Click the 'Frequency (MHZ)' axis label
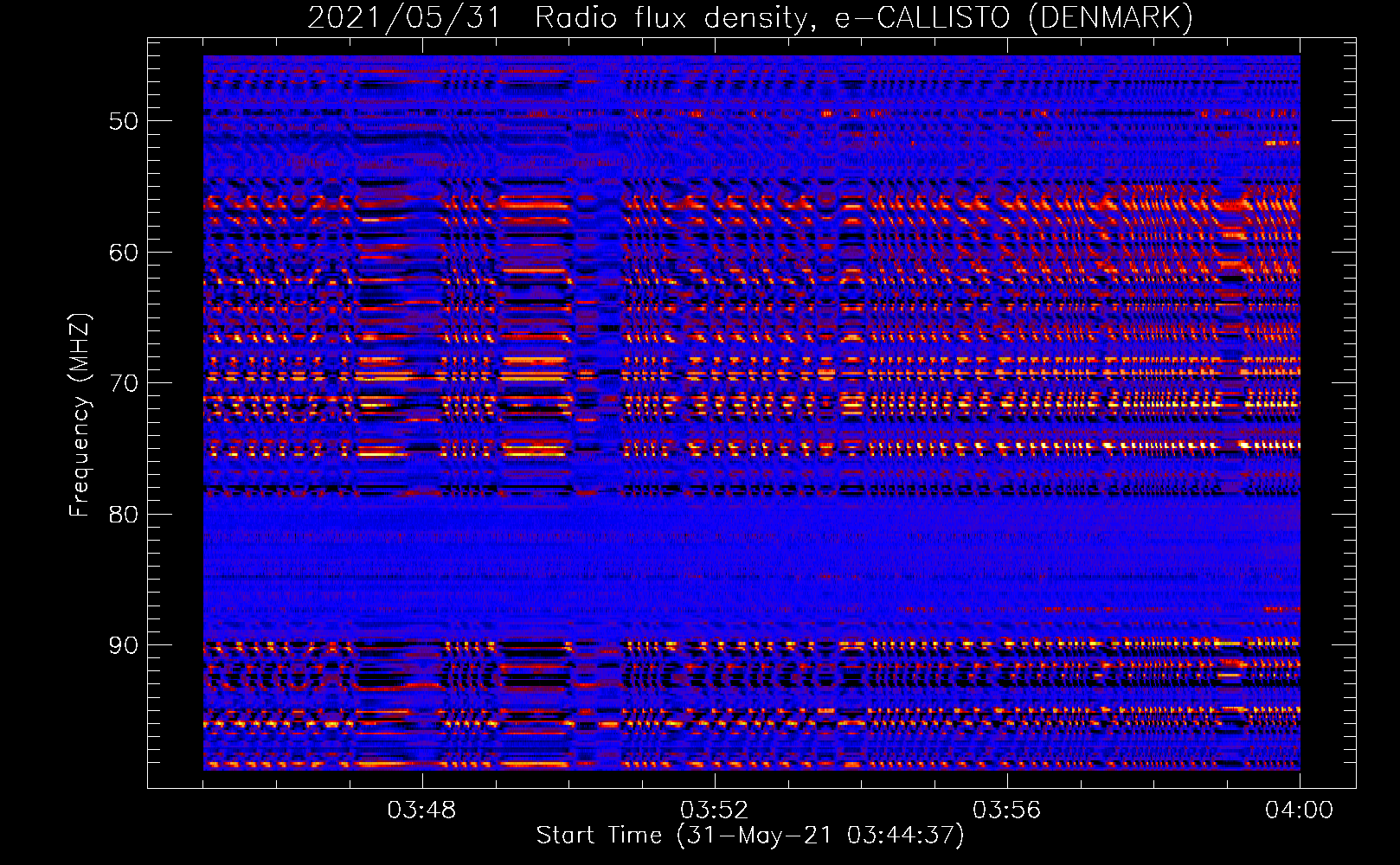 (x=80, y=415)
